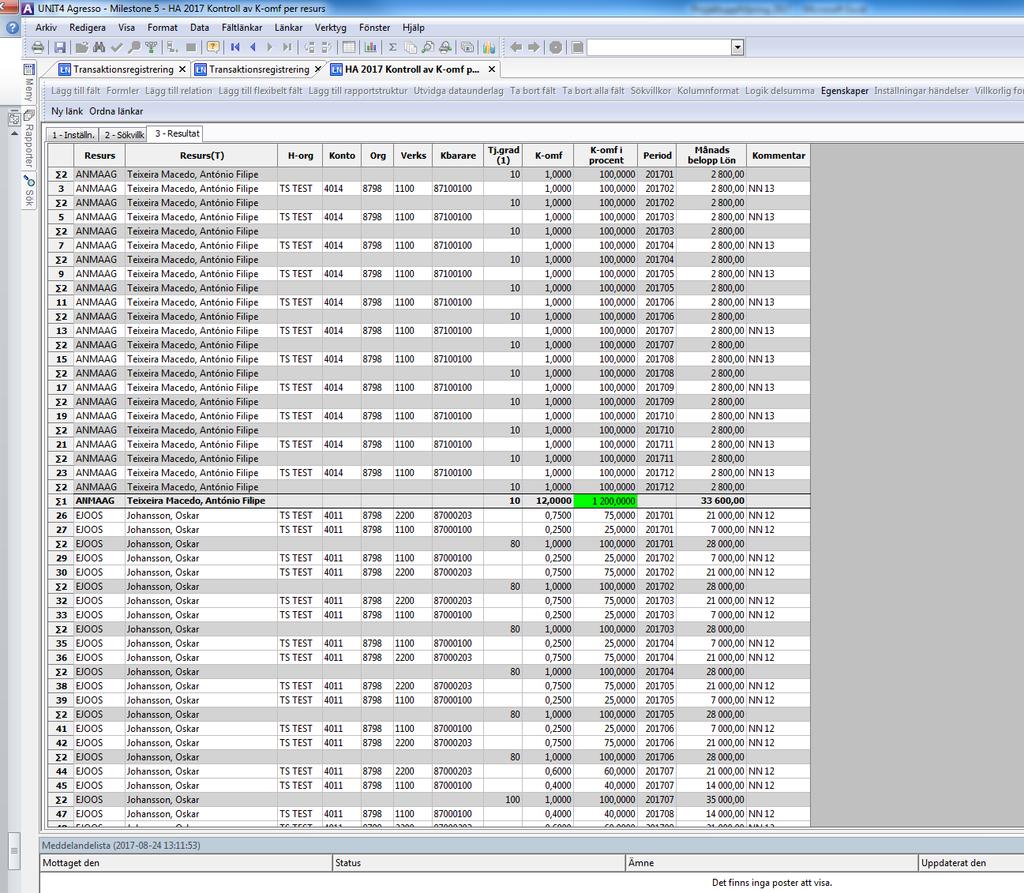This screenshot has width=1024, height=893.
Task: Open the Länkar menu
Action: [x=289, y=27]
